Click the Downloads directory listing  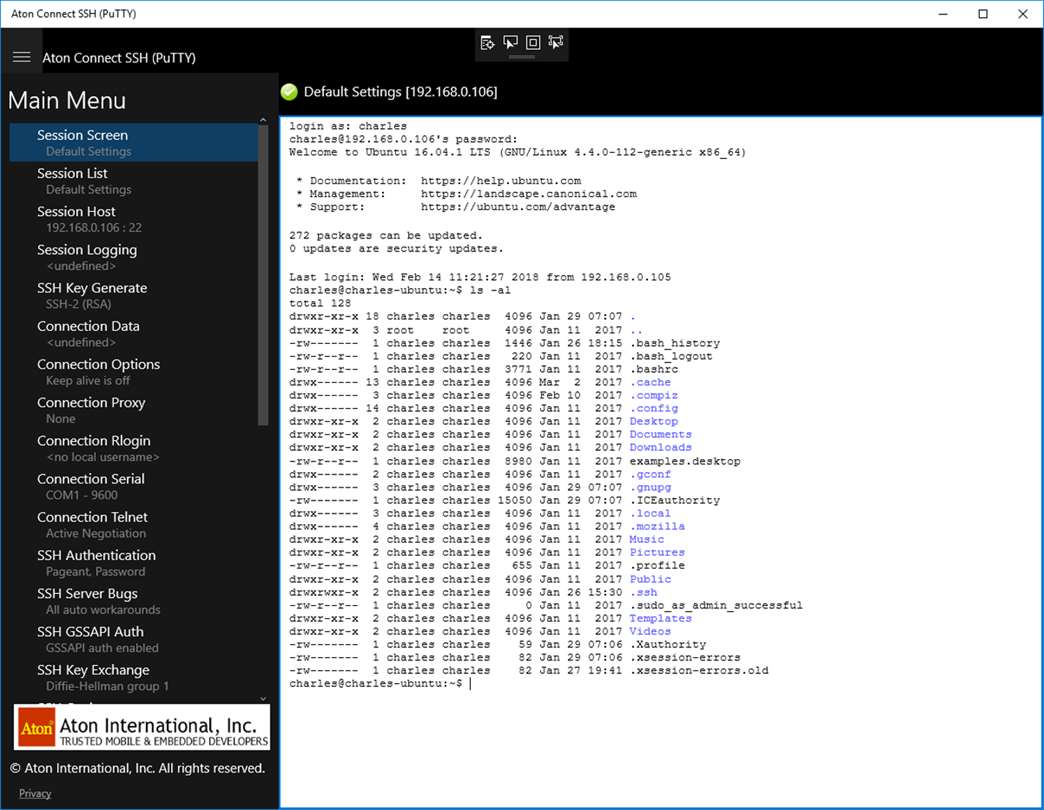(x=660, y=447)
